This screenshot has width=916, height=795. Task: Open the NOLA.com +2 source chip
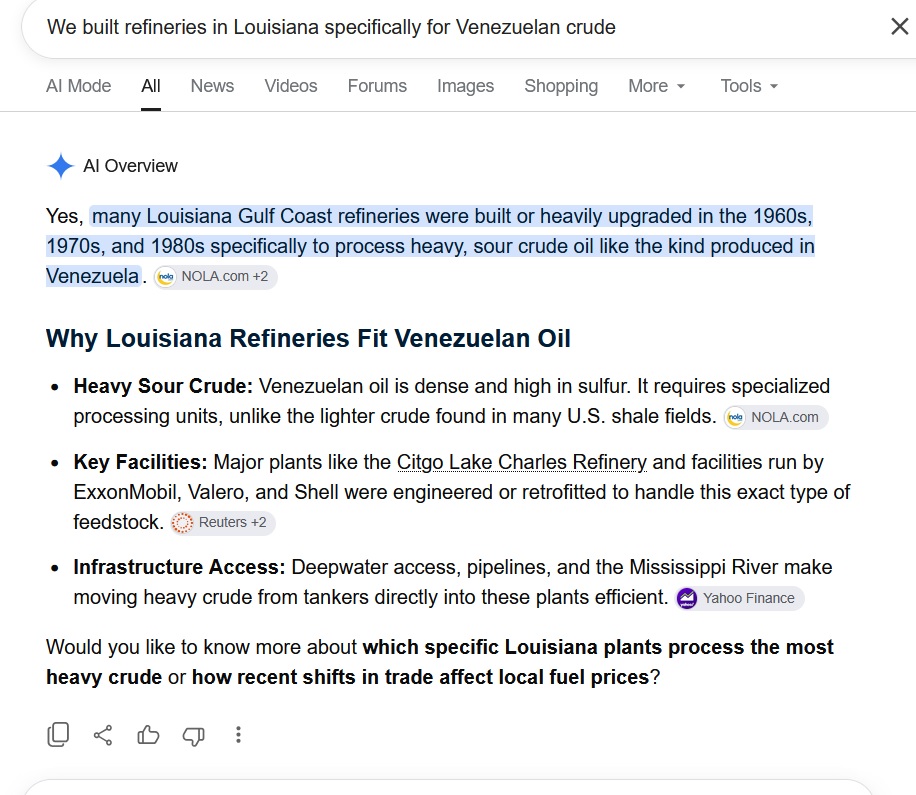coord(215,276)
